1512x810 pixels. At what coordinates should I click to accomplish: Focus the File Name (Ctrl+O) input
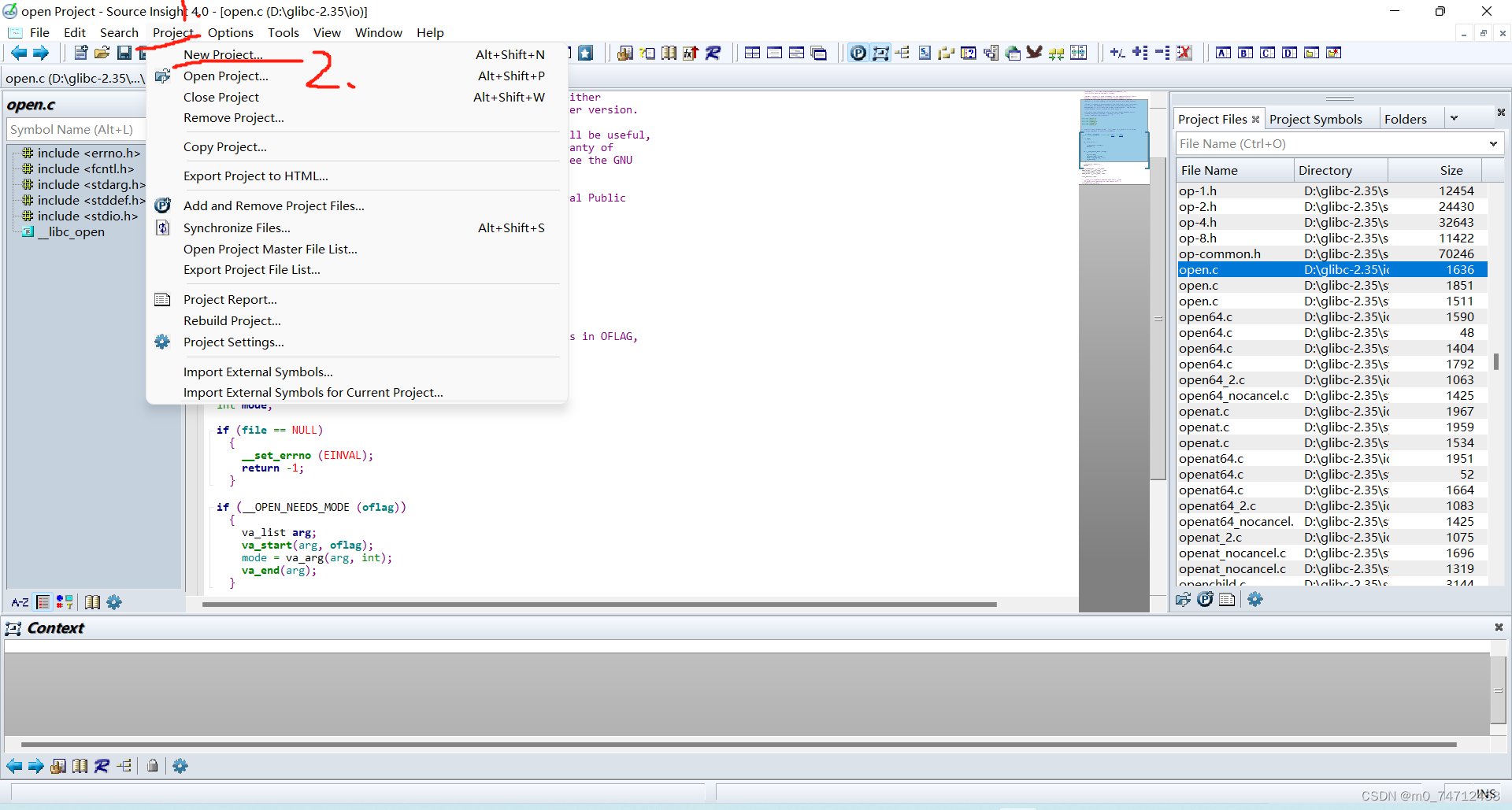1331,143
